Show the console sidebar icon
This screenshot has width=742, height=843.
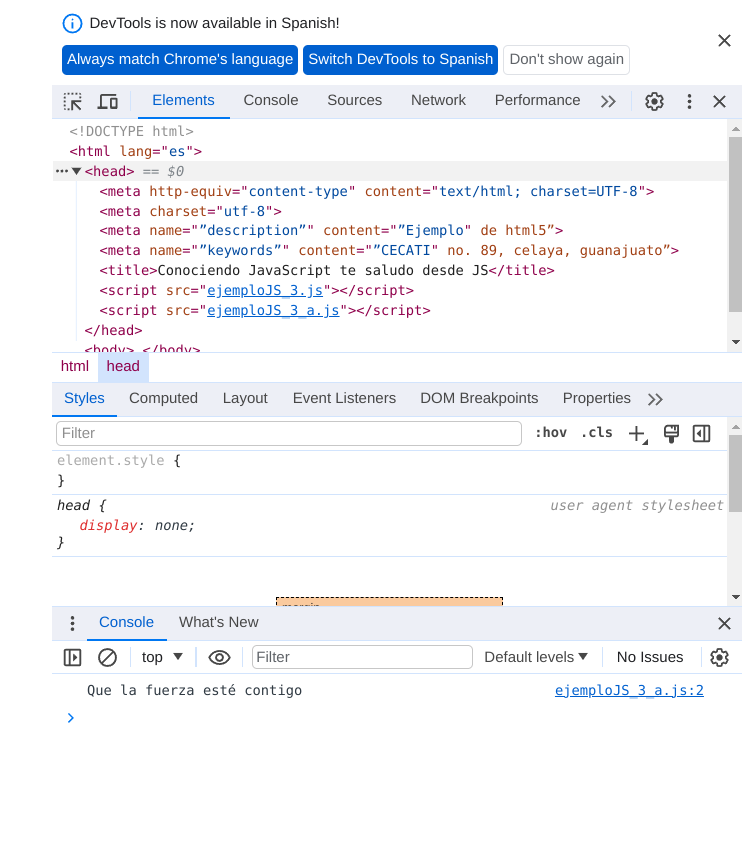72,657
